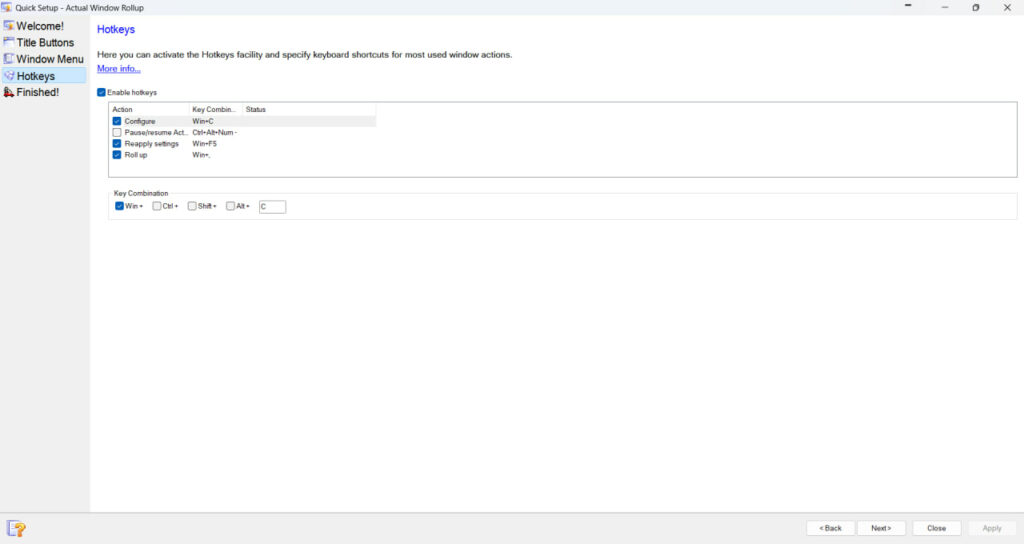
Task: Select the Win+, key combination cell
Action: 201,155
